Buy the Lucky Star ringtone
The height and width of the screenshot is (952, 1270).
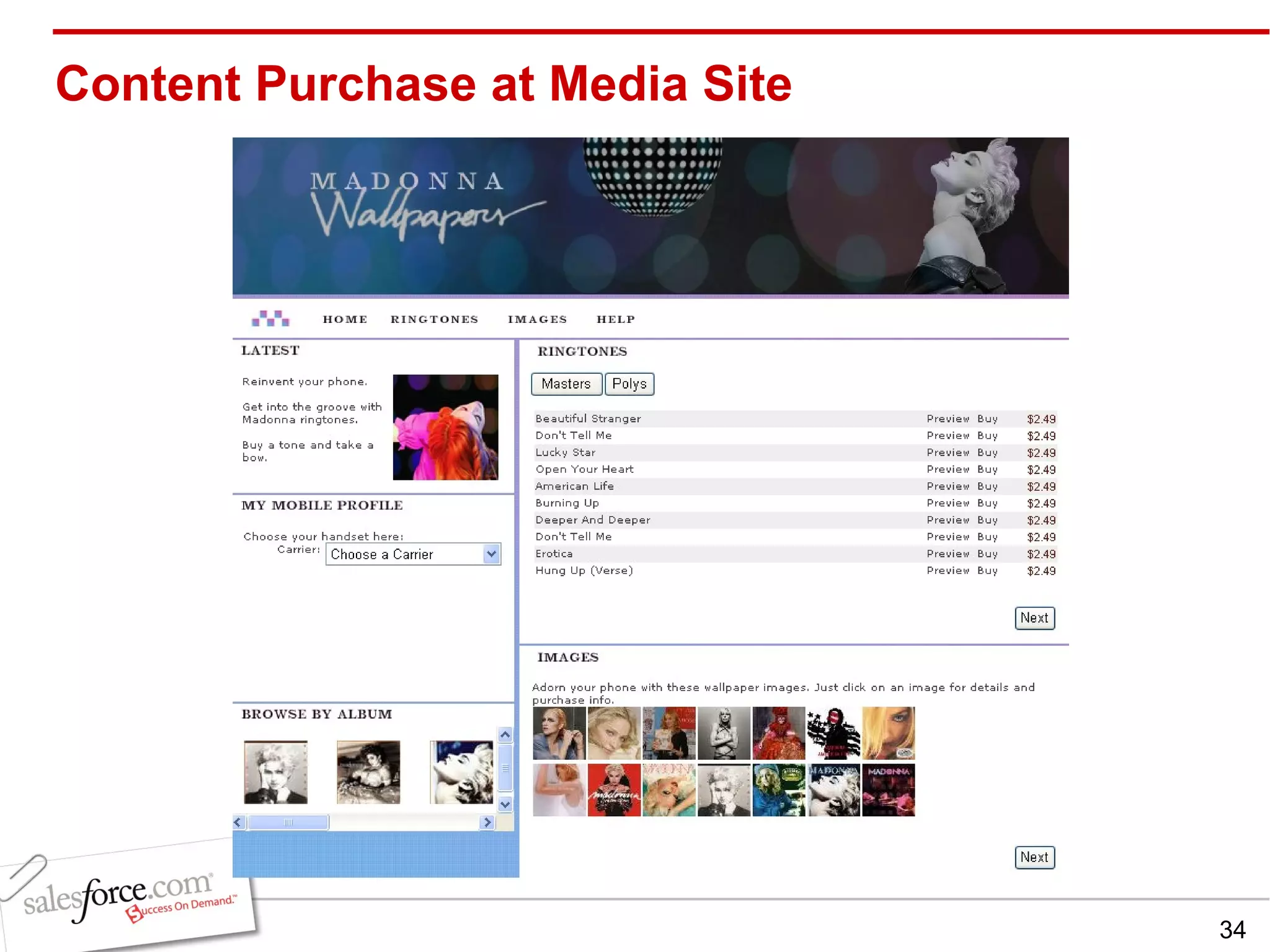[987, 452]
